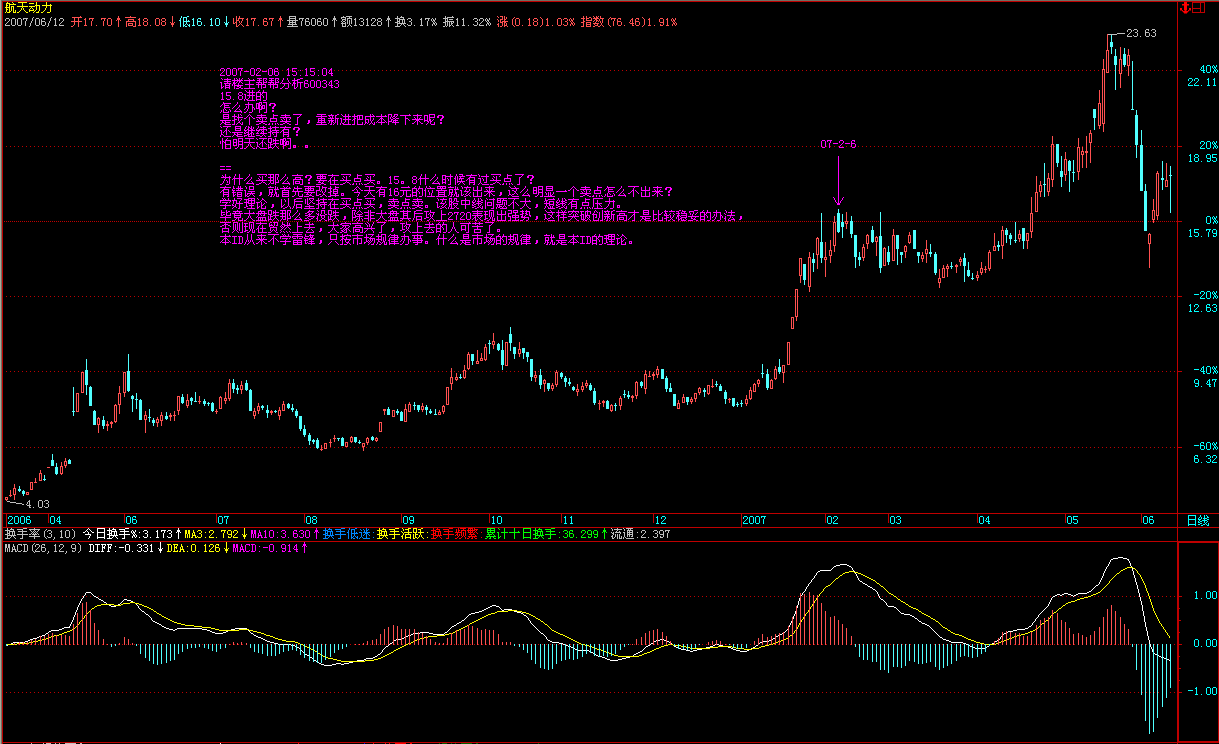Click the 换手低迷 blue legend label
The image size is (1219, 744).
click(x=346, y=535)
